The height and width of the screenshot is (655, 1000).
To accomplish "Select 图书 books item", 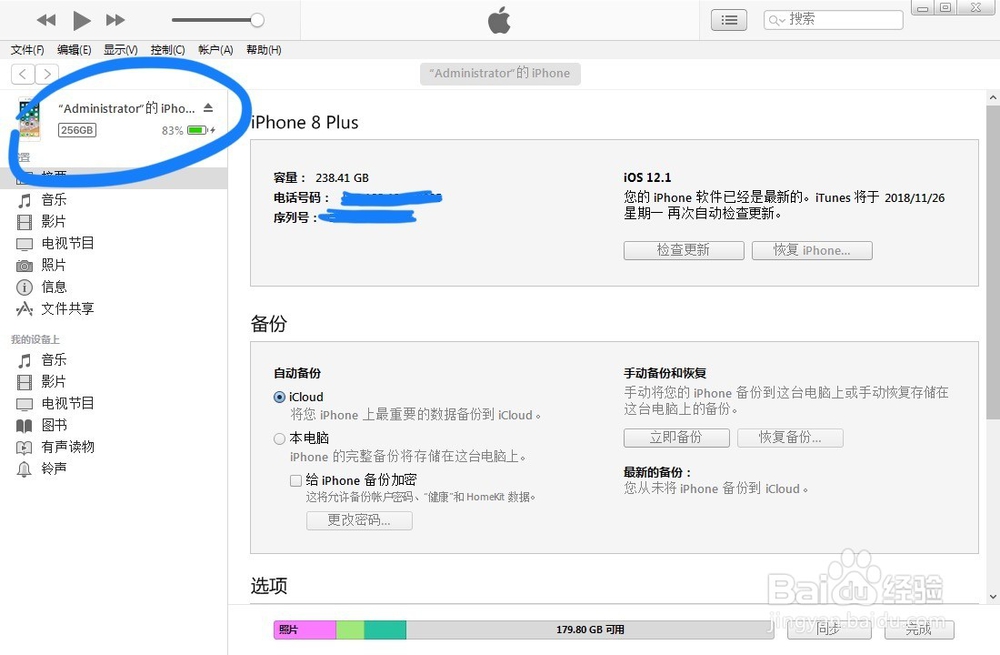I will pos(54,425).
